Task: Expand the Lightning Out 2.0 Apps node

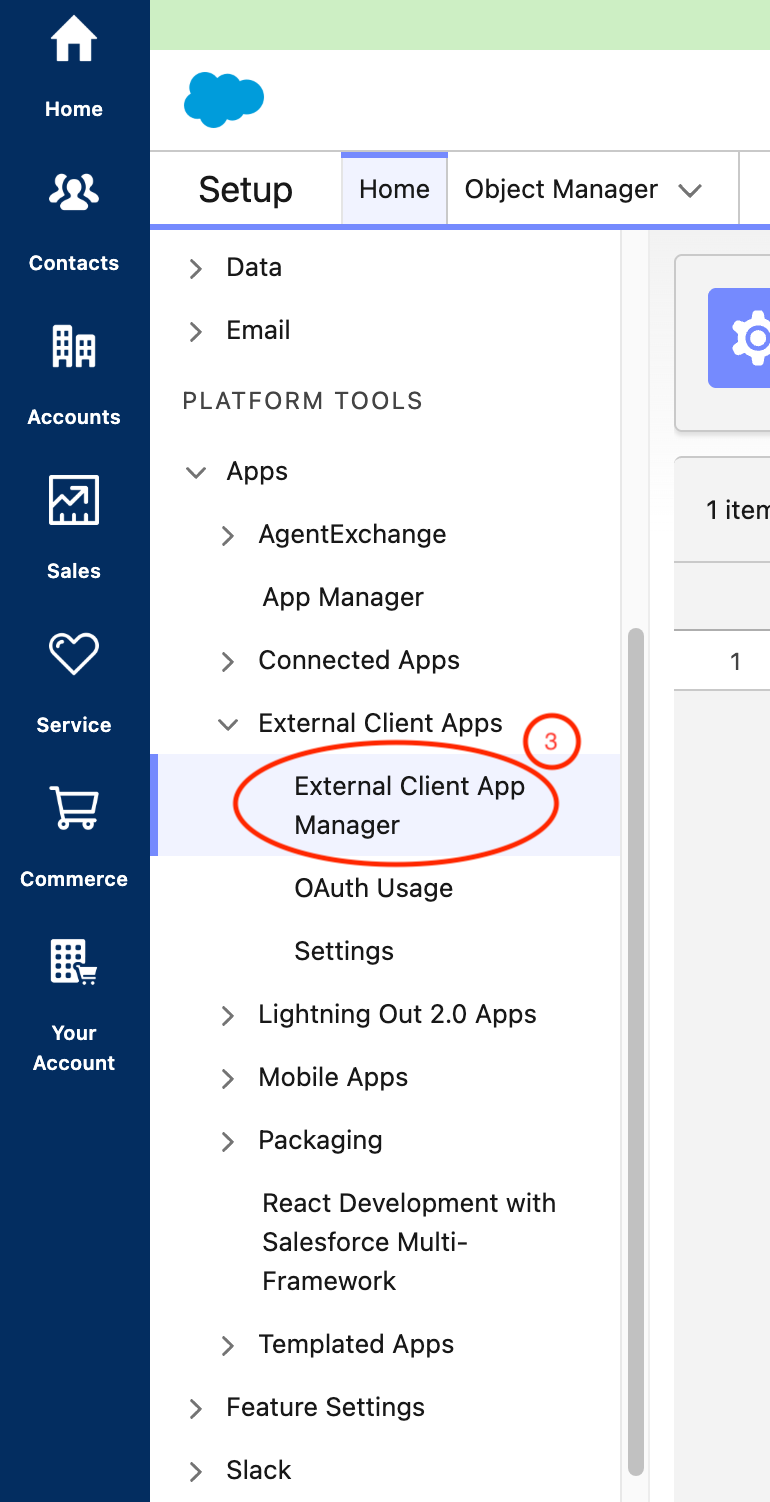Action: pos(228,1015)
